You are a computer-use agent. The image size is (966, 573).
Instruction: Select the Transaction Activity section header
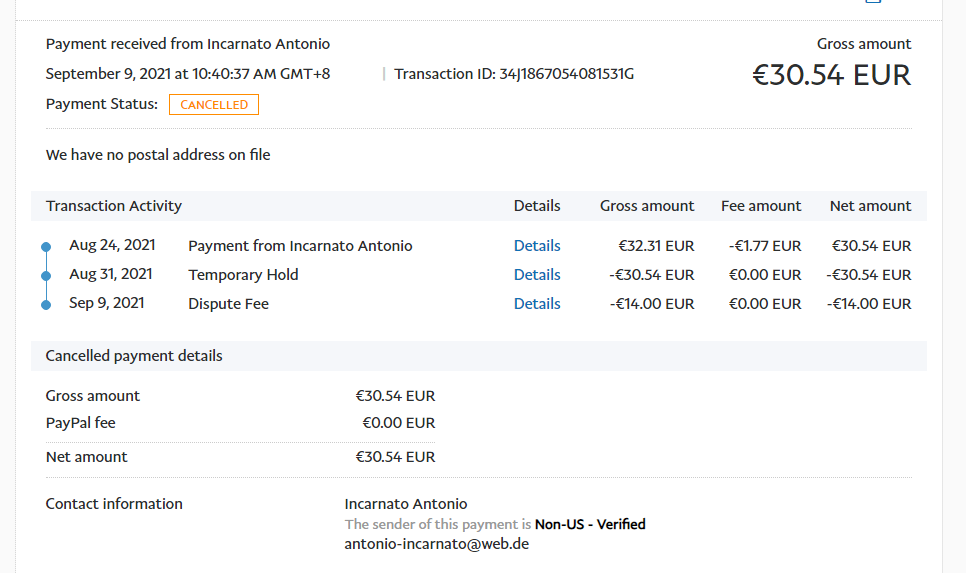coord(114,206)
